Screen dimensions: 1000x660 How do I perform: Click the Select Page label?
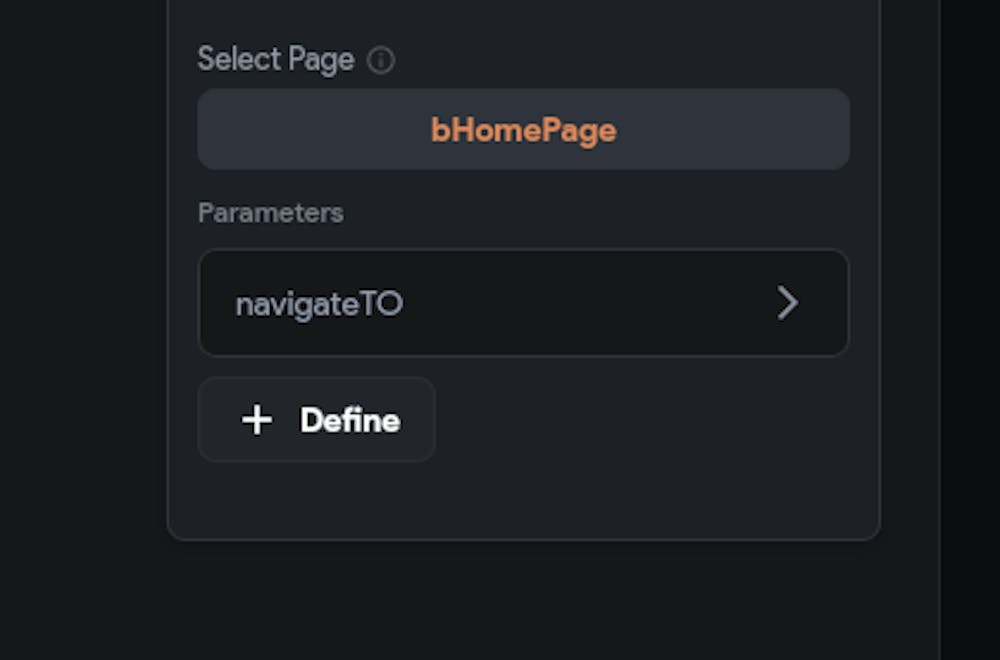tap(276, 60)
